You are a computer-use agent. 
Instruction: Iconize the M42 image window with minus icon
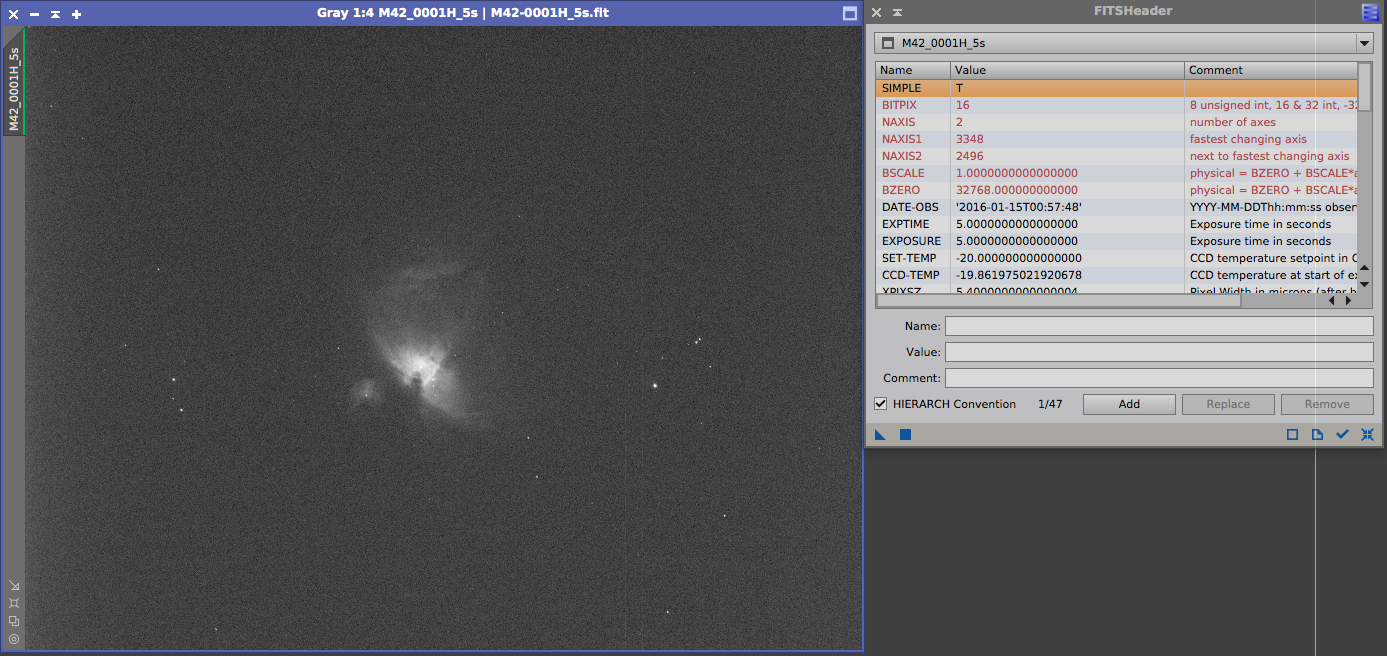(x=34, y=14)
